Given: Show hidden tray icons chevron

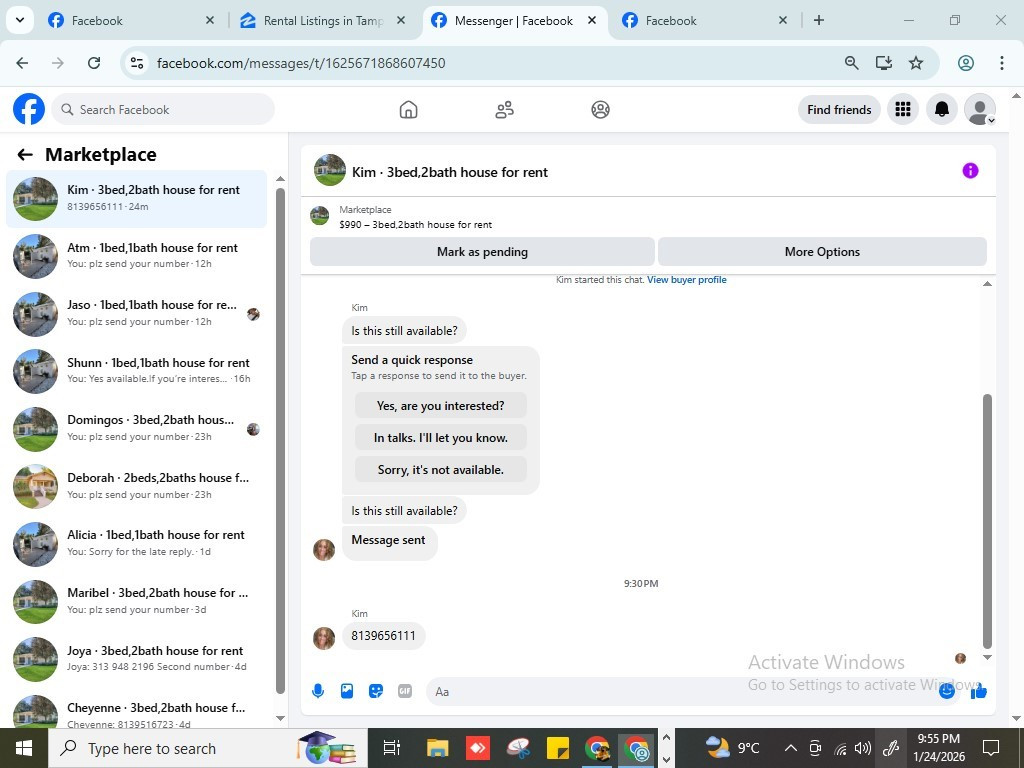Looking at the screenshot, I should click(790, 748).
